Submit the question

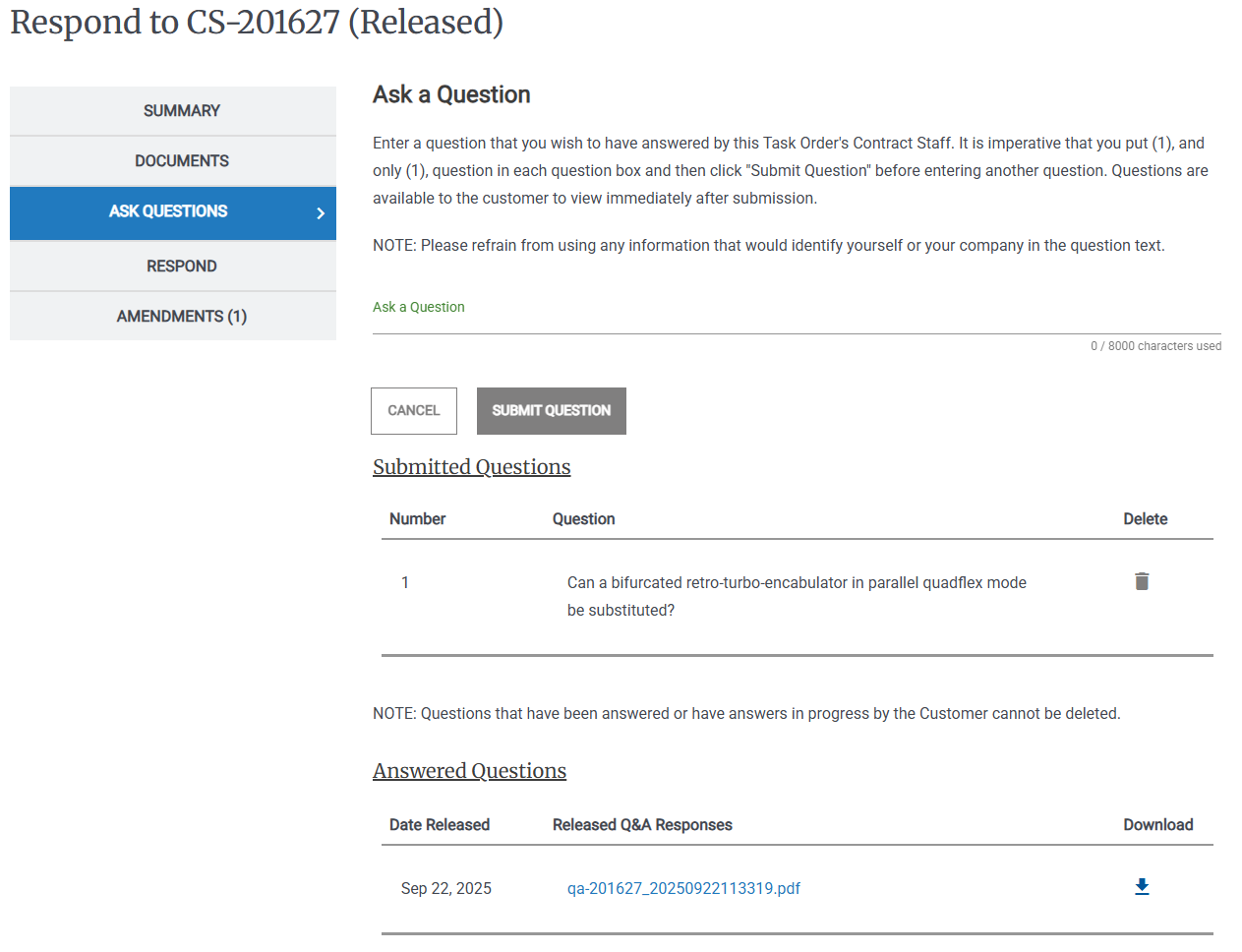[551, 411]
